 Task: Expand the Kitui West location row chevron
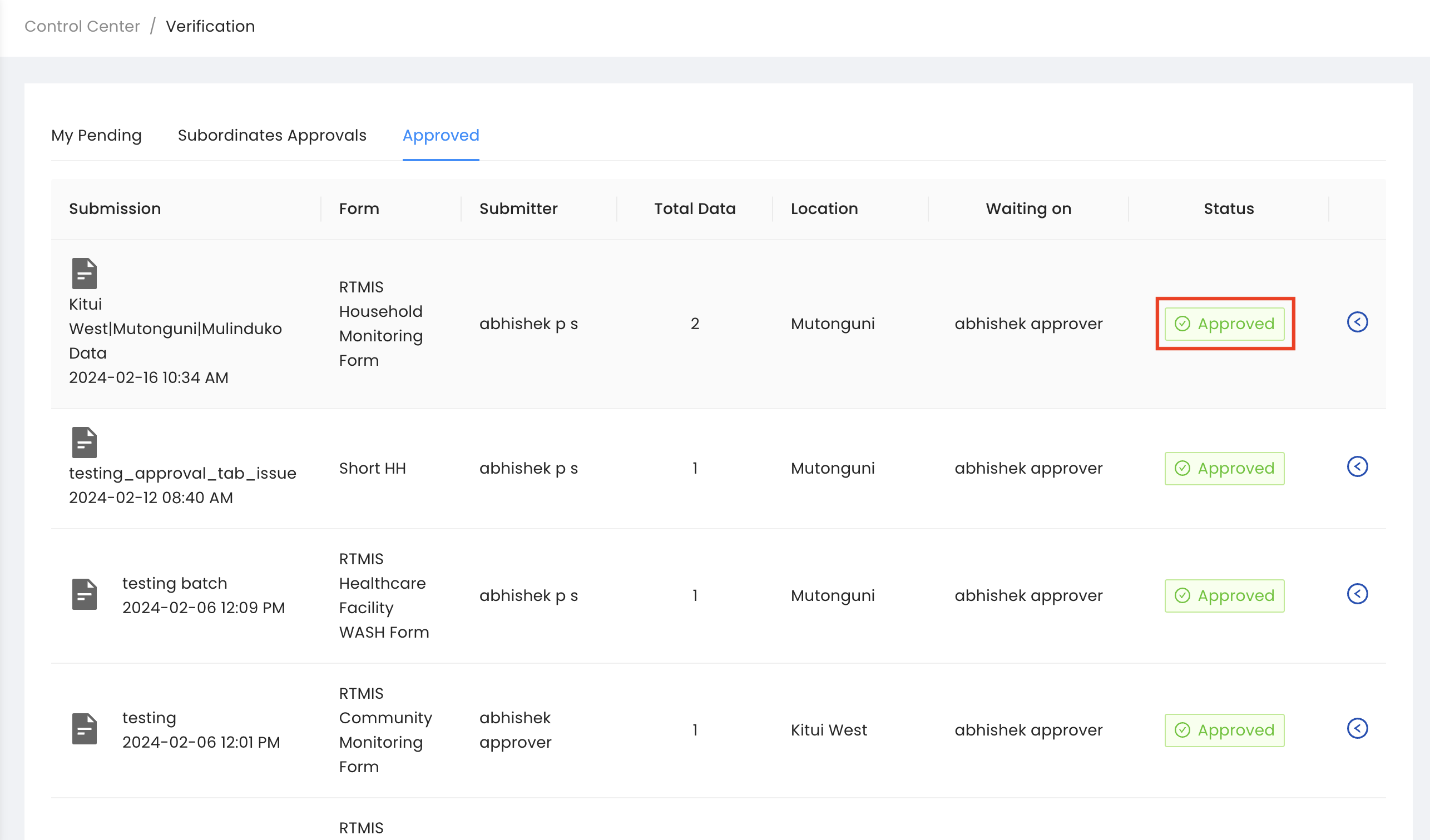coord(1357,728)
